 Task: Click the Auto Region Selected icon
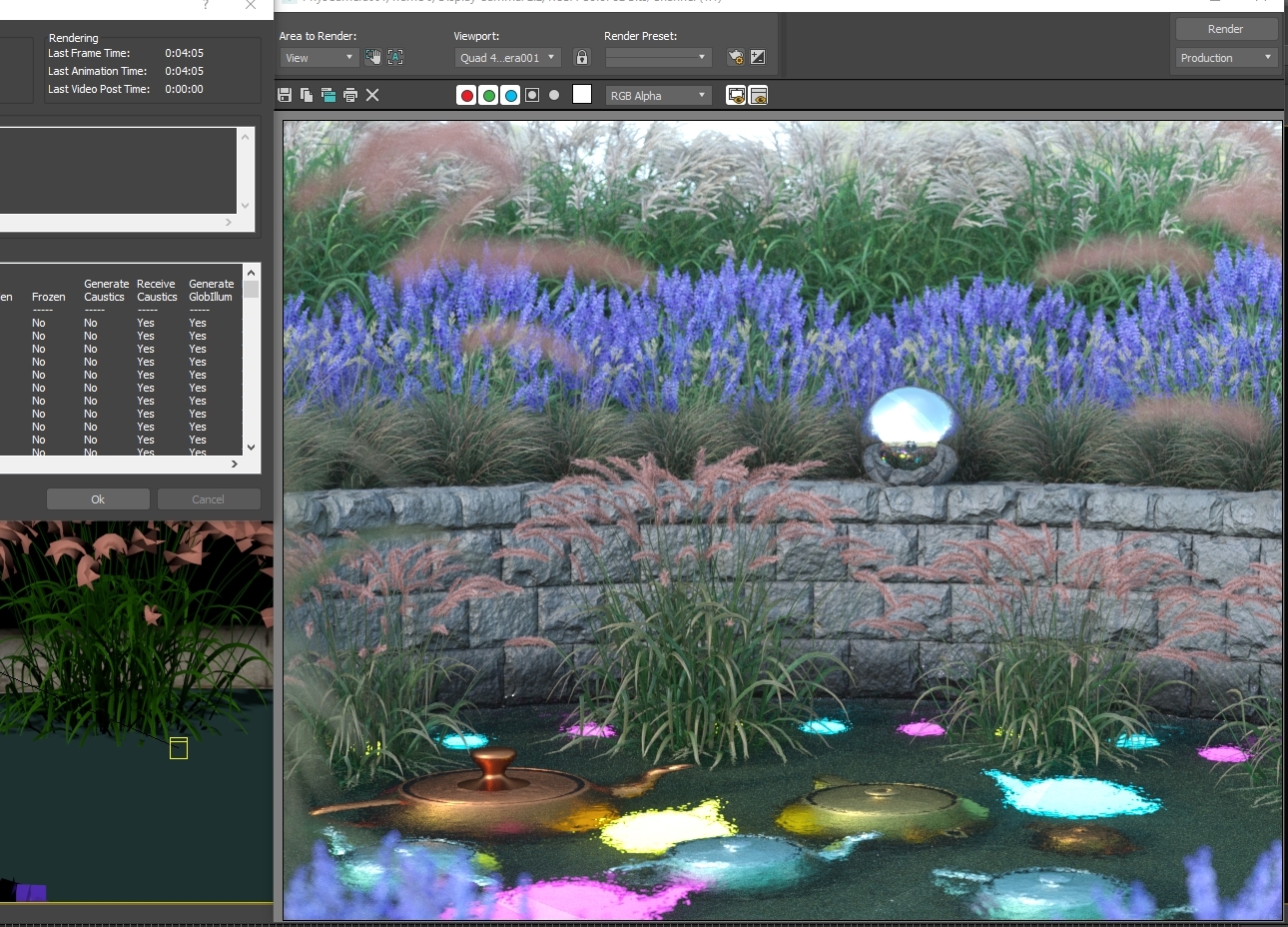tap(395, 57)
